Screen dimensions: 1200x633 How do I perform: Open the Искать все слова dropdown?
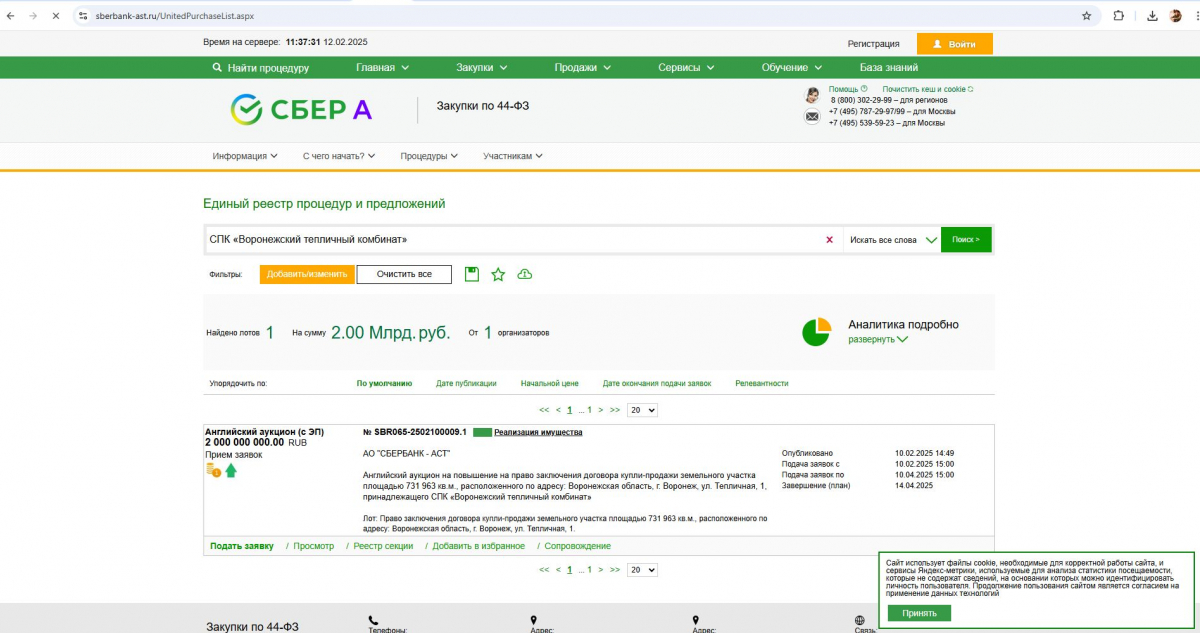(892, 240)
